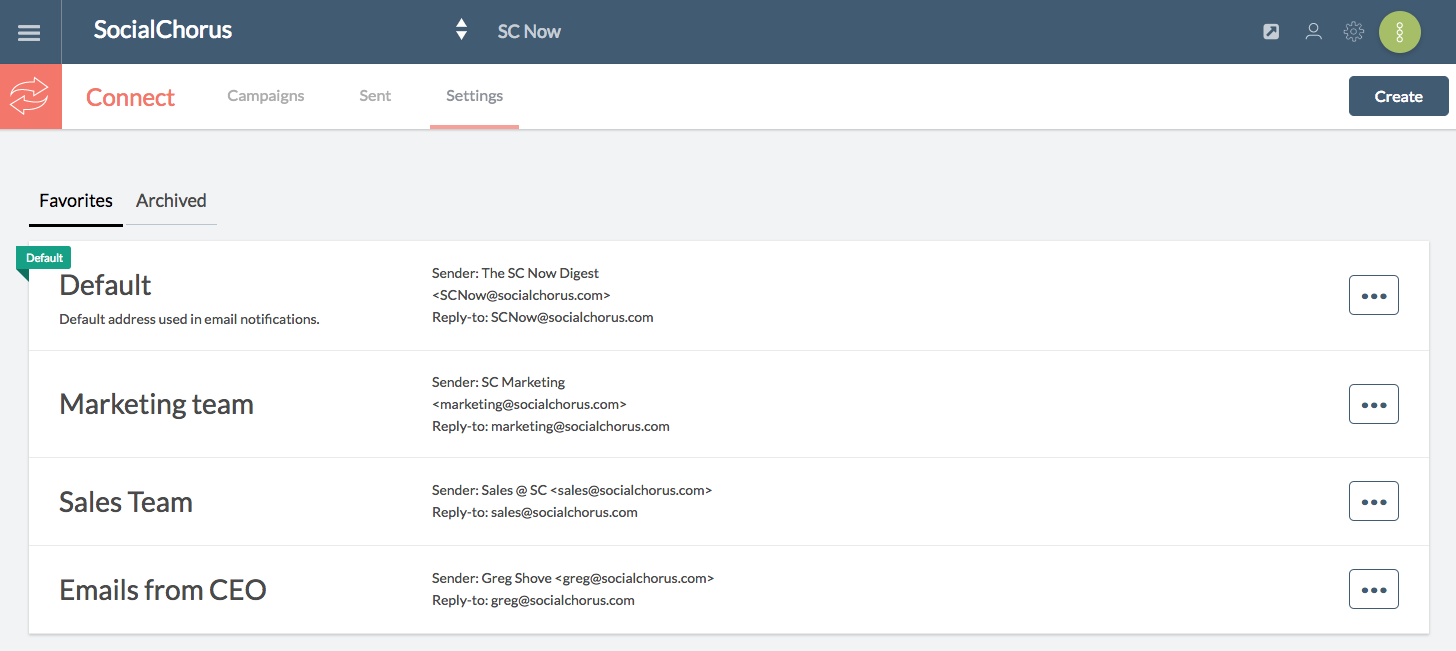Select the Settings tab
Screen dimensions: 1456x651
point(474,96)
